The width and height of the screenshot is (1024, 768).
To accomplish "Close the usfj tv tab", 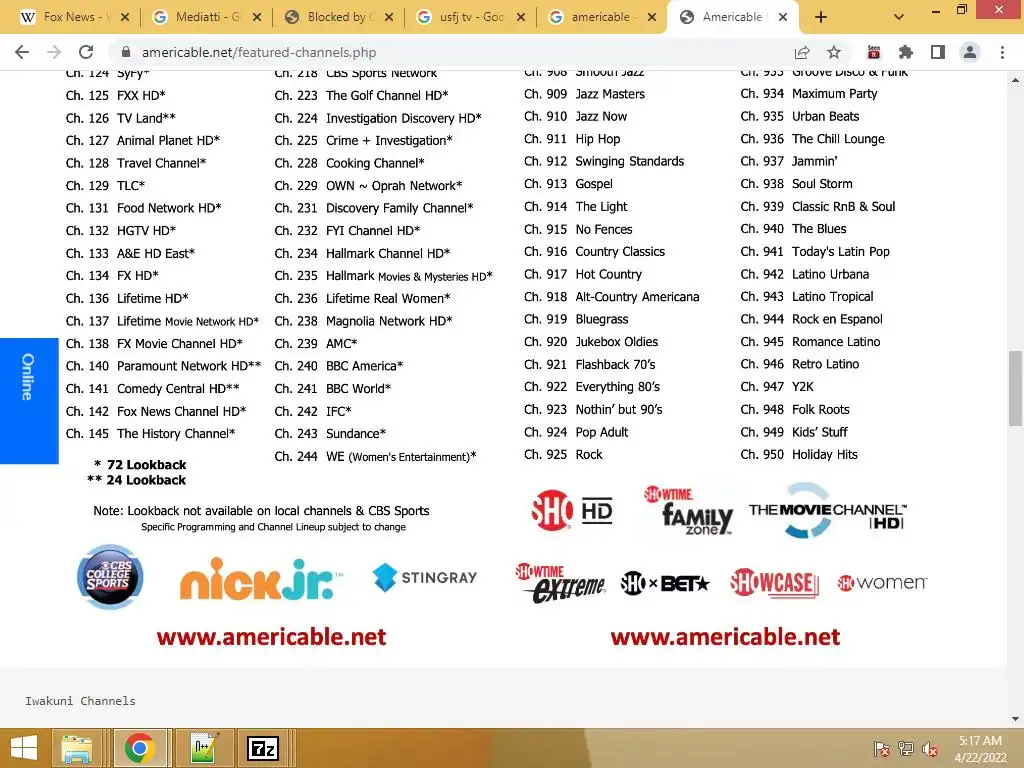I will click(521, 18).
